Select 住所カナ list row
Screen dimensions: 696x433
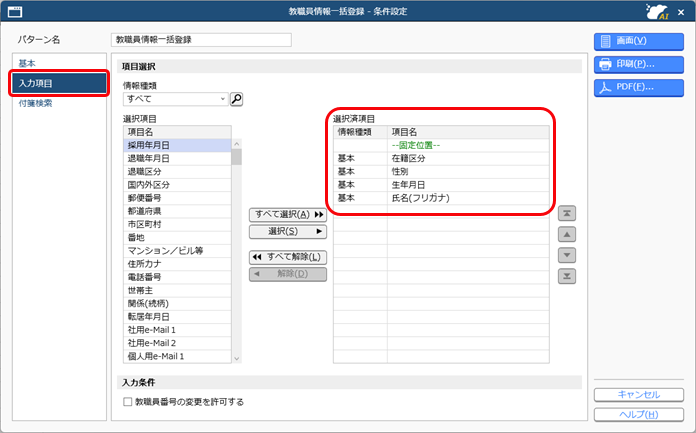177,264
